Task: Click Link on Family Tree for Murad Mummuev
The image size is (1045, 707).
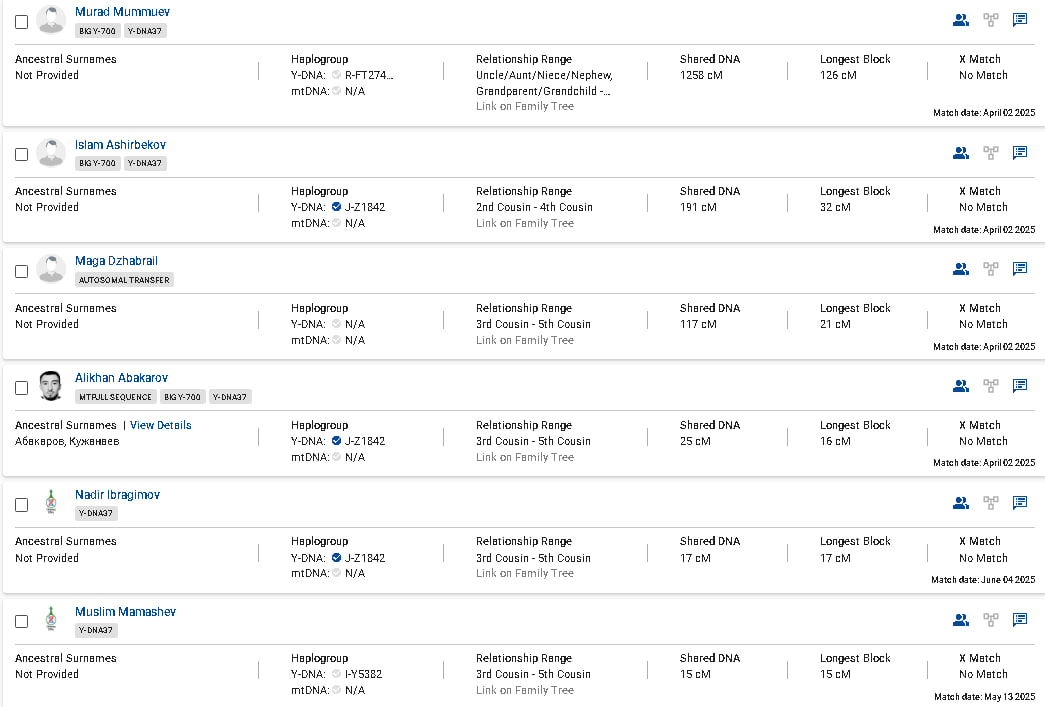Action: click(524, 106)
